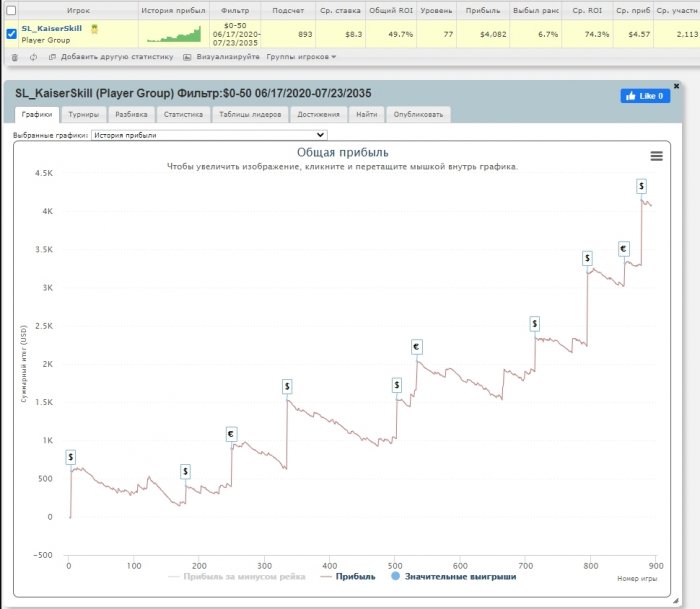Click the topmost $ marker above 4K profit
Screen dimensions: 700x609
point(642,186)
